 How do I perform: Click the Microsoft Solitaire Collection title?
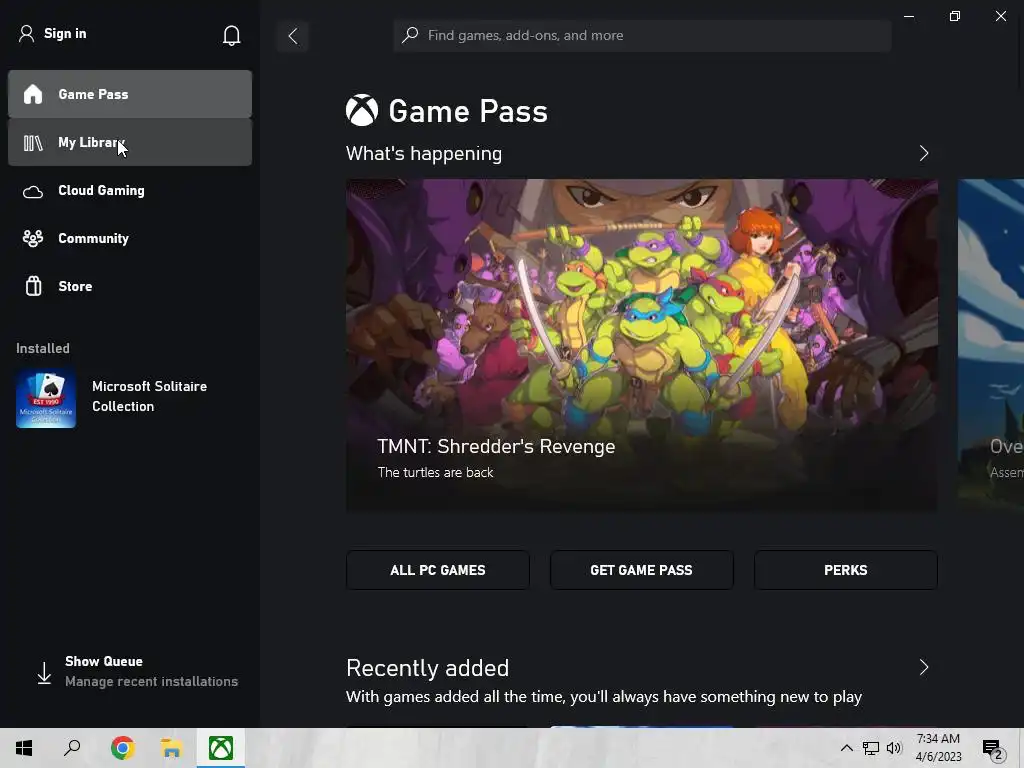pyautogui.click(x=150, y=396)
